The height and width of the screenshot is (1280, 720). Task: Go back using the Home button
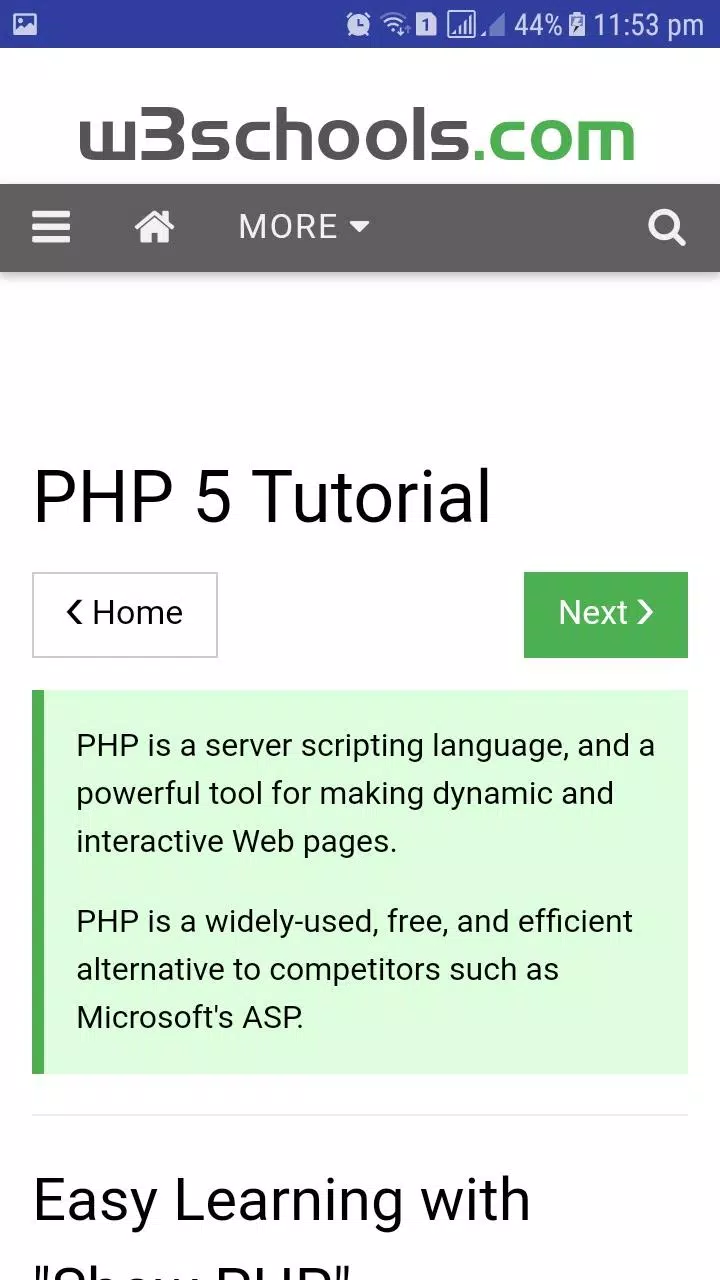click(x=125, y=615)
